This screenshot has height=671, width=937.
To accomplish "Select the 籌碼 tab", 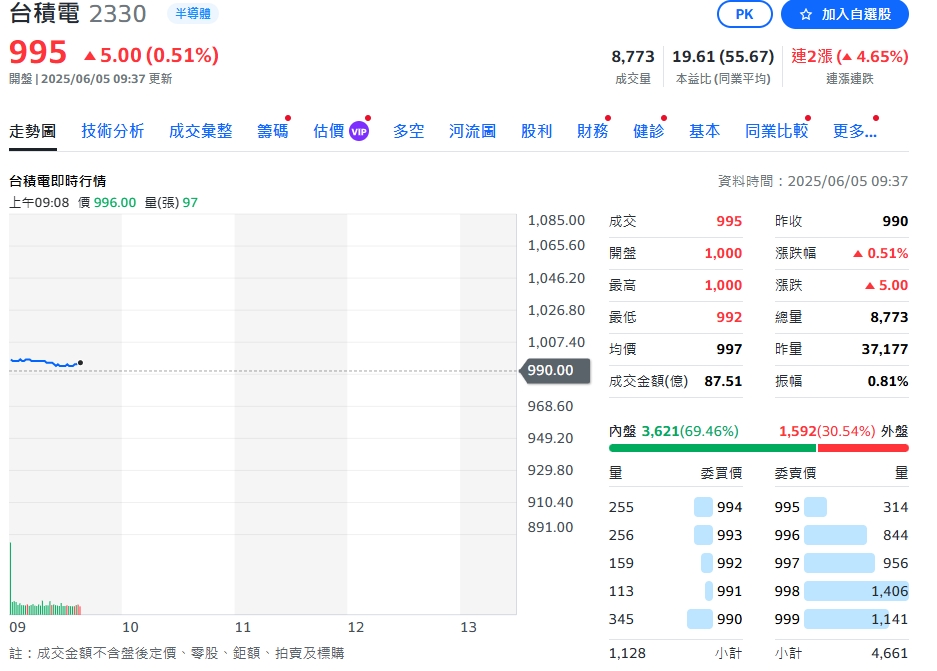I will 272,131.
